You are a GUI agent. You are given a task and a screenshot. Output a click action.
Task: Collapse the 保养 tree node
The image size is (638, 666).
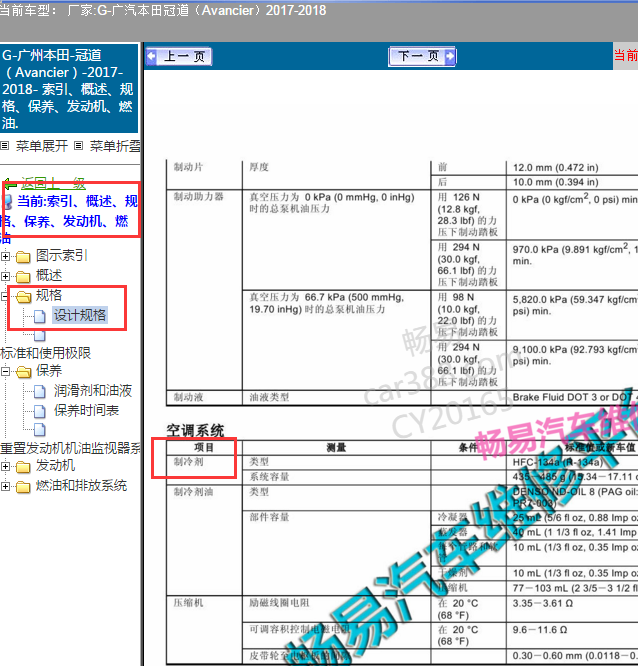[6, 372]
